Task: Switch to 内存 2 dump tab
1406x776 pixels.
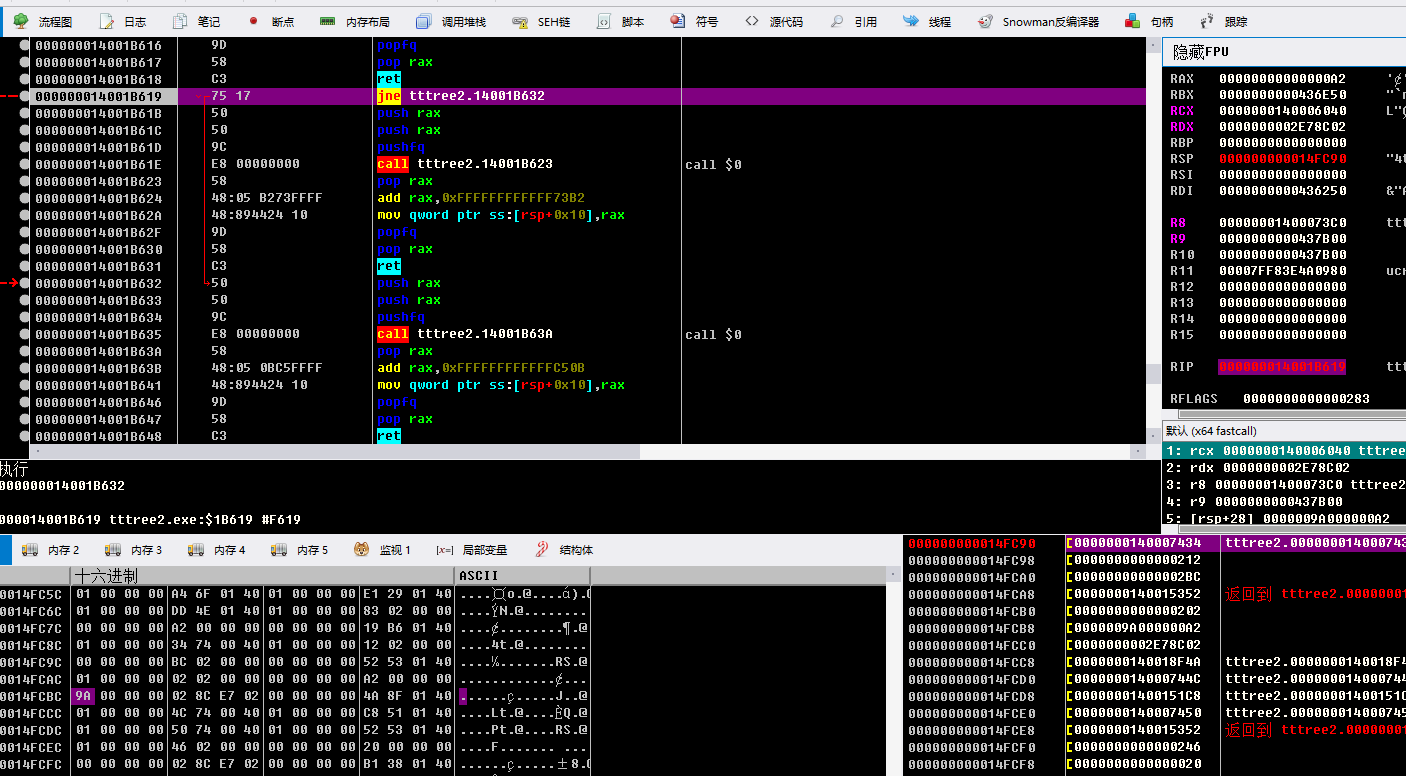Action: 51,550
